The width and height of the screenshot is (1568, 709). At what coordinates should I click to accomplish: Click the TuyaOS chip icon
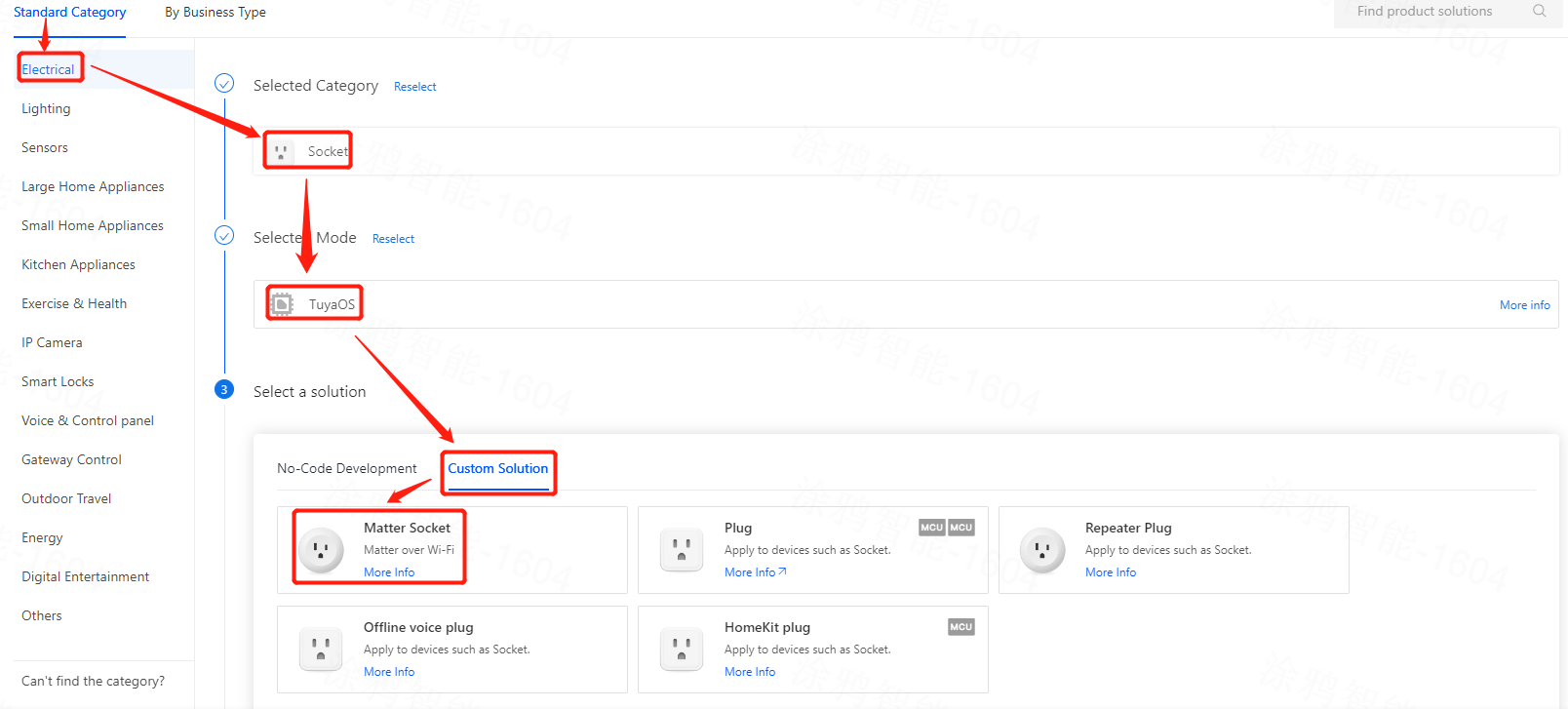pos(282,304)
